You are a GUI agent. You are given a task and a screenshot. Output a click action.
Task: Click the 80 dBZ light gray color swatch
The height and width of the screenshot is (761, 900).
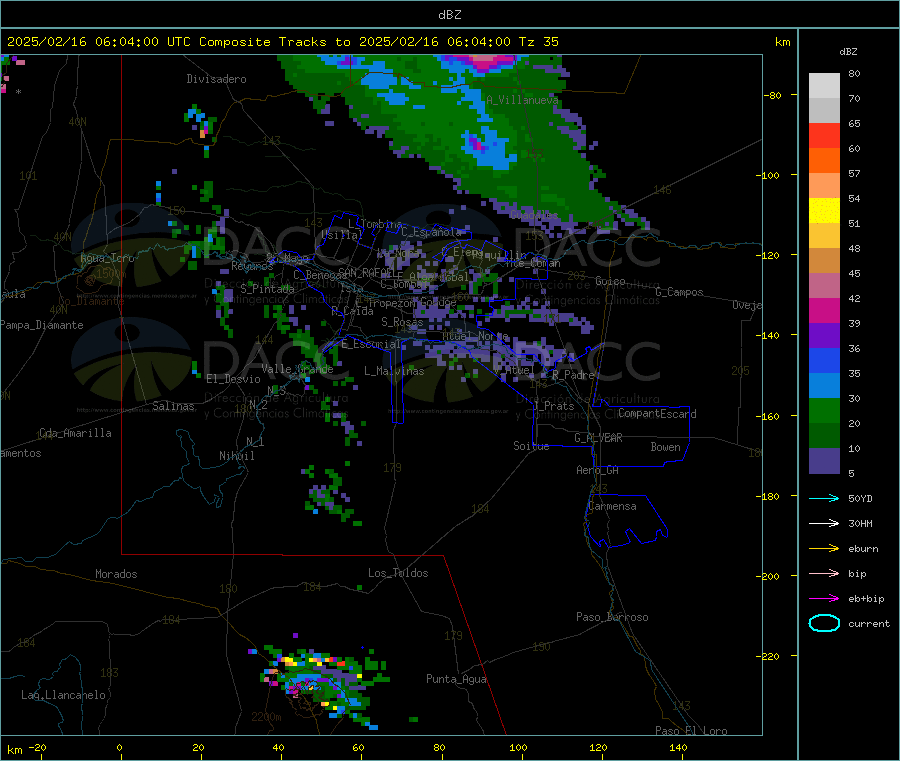point(824,86)
